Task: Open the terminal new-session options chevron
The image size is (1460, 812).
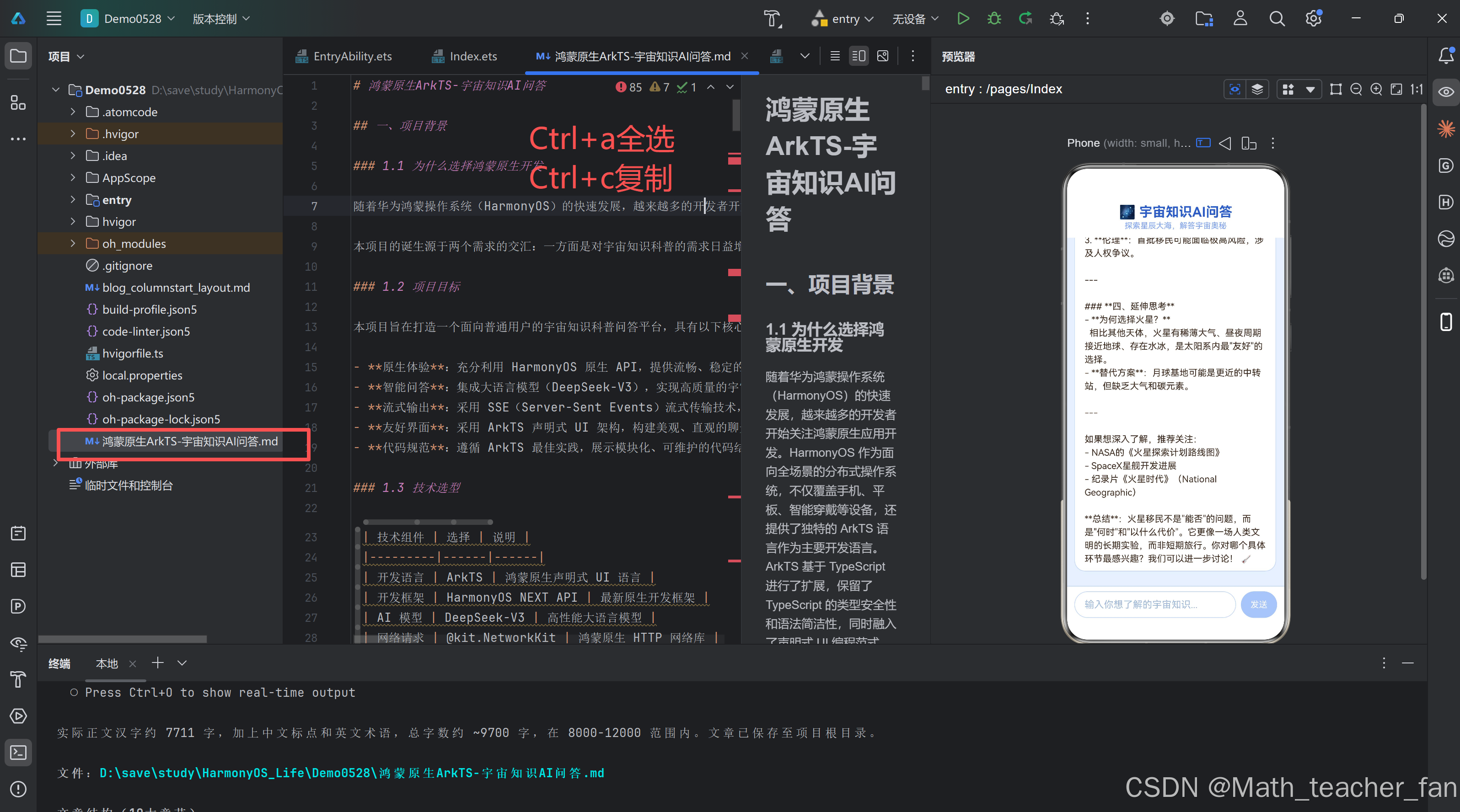Action: [182, 663]
